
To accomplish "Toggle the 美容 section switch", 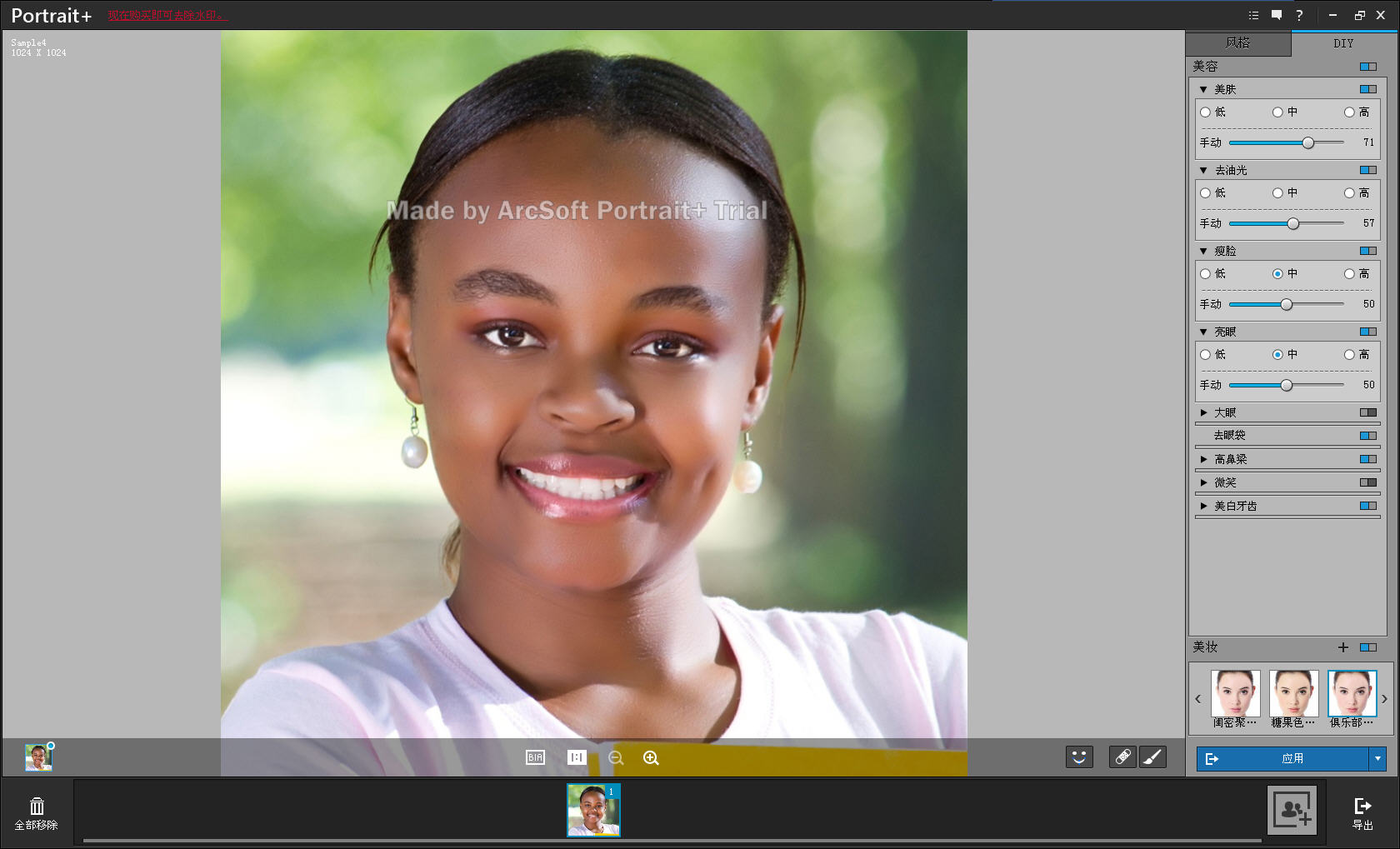I will point(1368,67).
